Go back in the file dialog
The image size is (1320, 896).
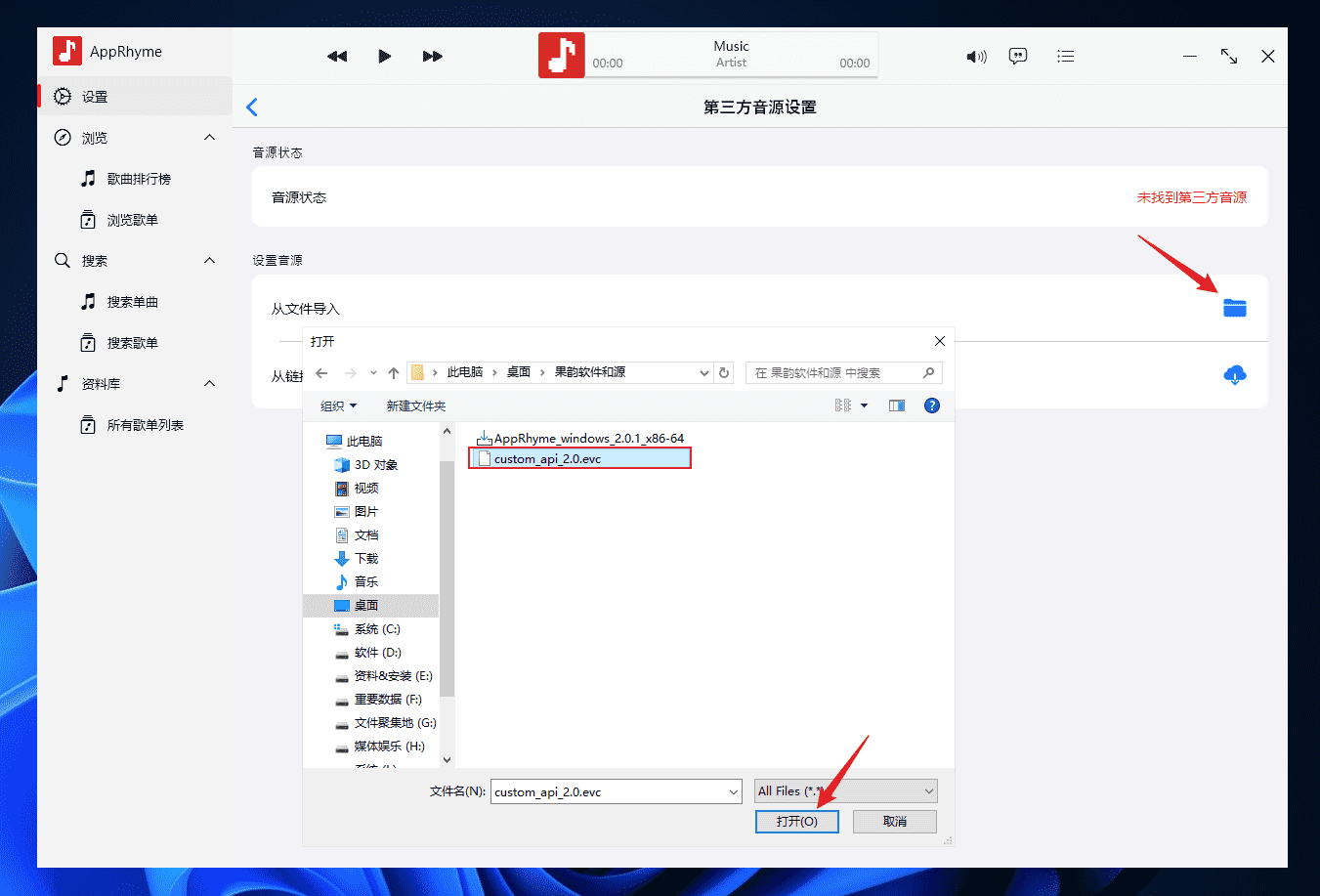322,373
